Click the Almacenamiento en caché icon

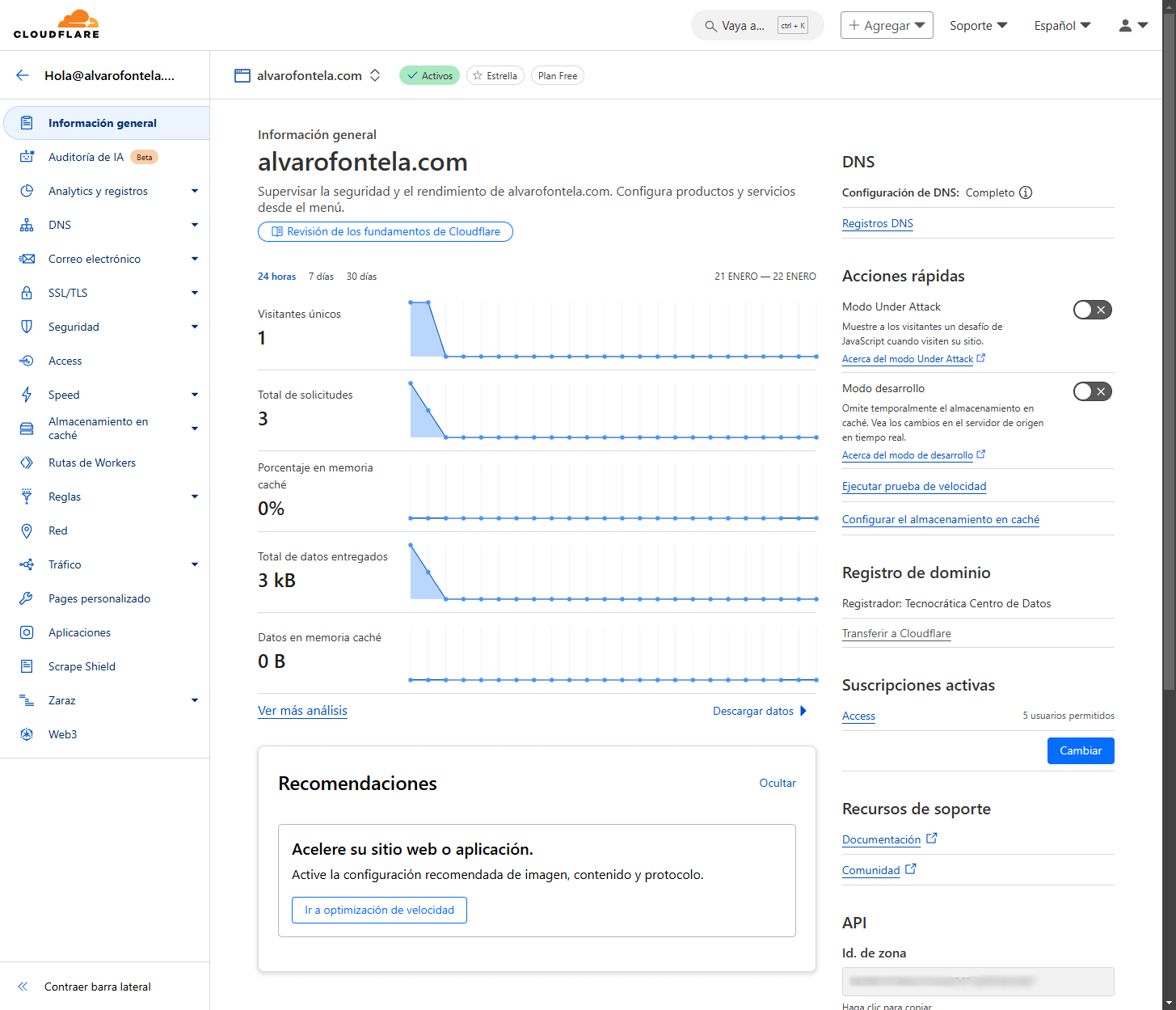click(27, 429)
